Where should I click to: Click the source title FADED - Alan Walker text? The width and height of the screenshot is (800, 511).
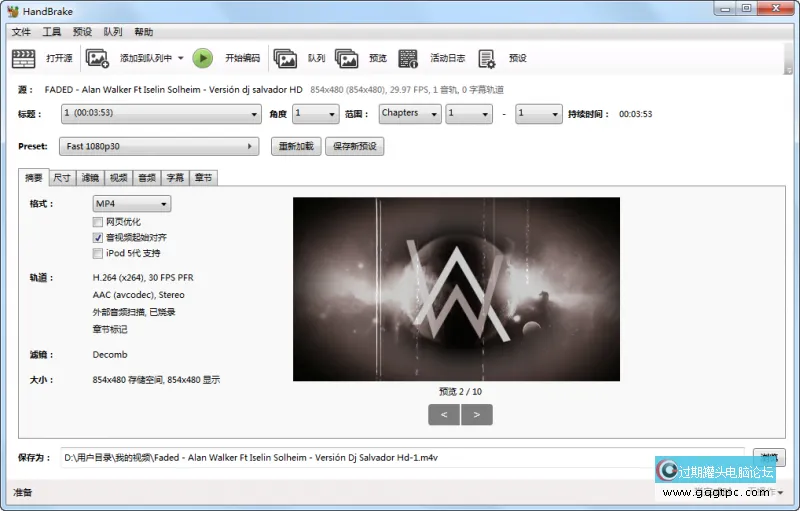coord(173,90)
